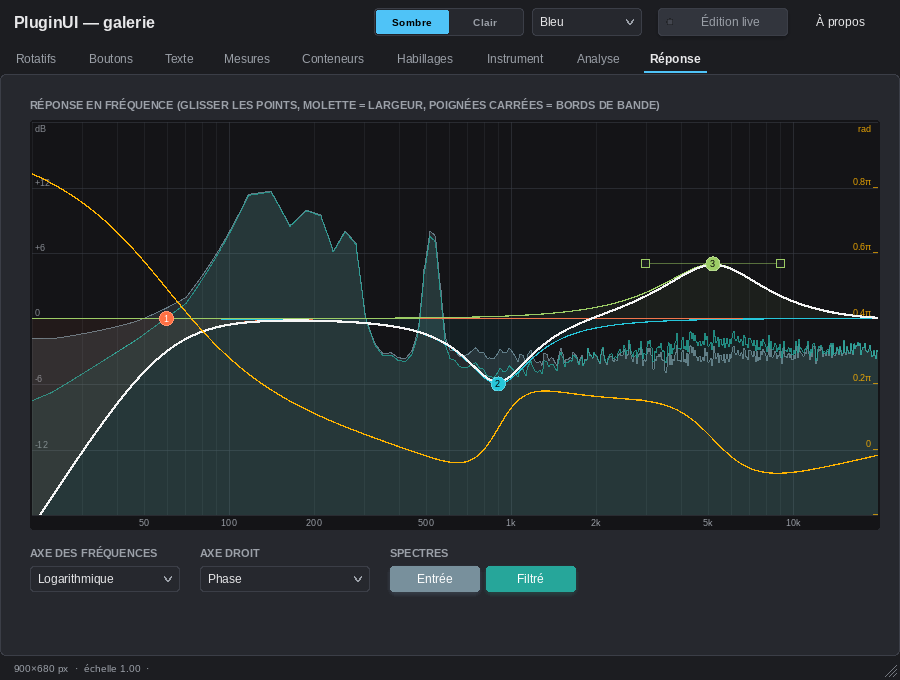Switch to the Clair theme

(485, 22)
